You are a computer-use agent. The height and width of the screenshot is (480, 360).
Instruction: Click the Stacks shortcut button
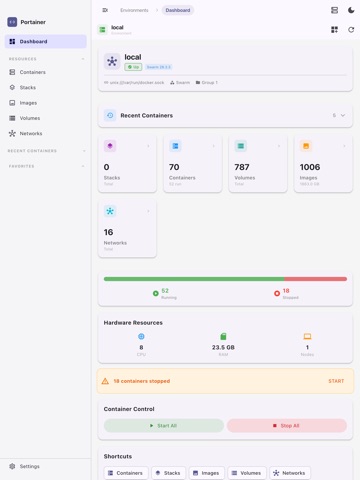[x=169, y=473]
